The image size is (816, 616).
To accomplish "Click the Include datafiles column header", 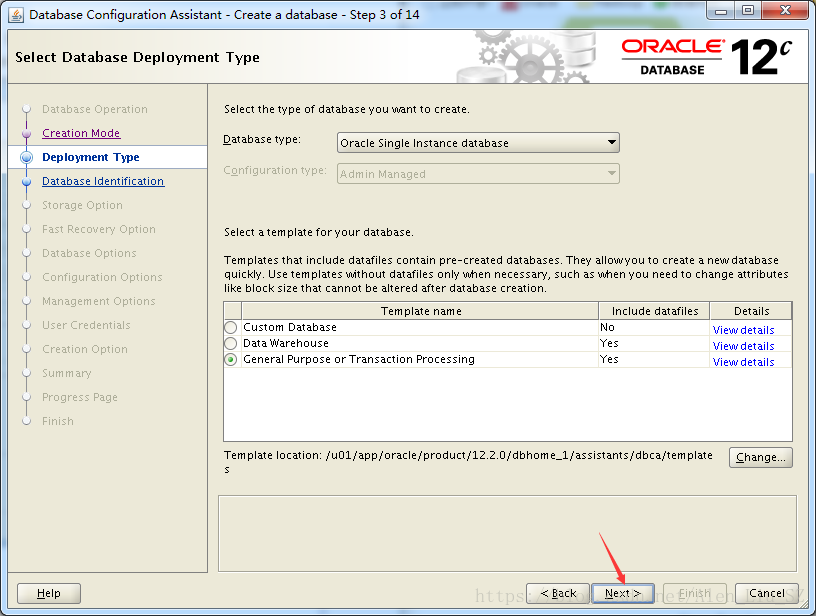I will click(x=655, y=311).
